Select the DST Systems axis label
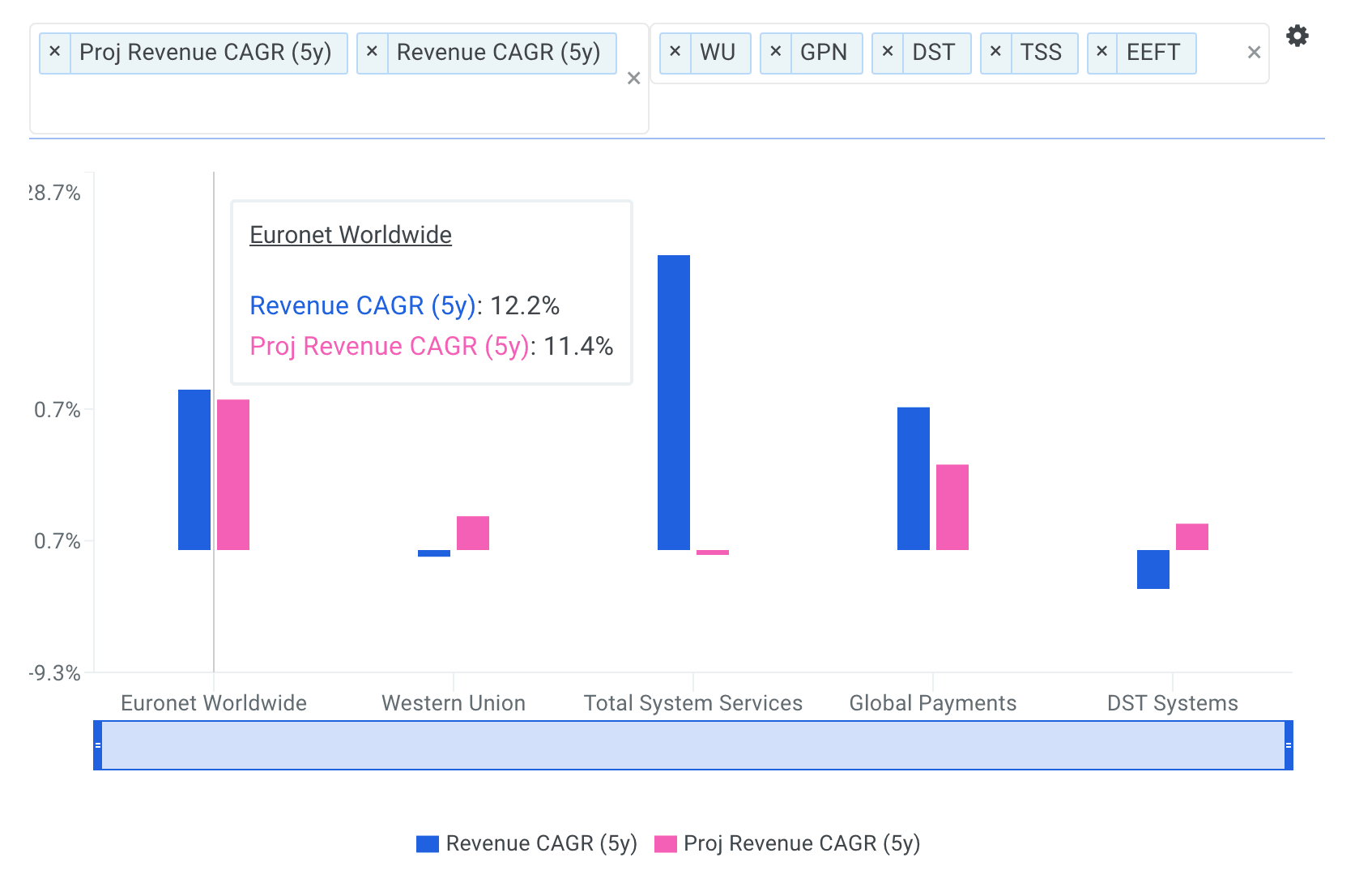The image size is (1372, 883). pos(1172,703)
